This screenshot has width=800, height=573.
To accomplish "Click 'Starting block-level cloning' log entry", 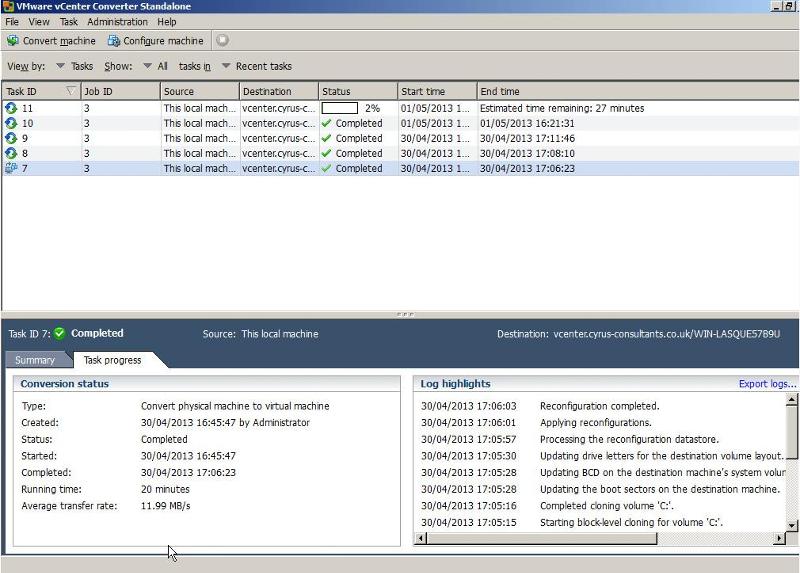I will pyautogui.click(x=631, y=522).
